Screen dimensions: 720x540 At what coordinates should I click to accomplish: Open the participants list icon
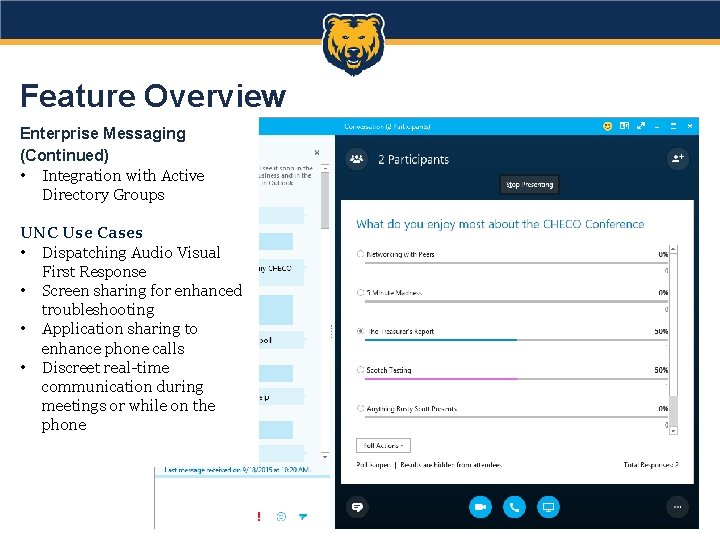(356, 159)
